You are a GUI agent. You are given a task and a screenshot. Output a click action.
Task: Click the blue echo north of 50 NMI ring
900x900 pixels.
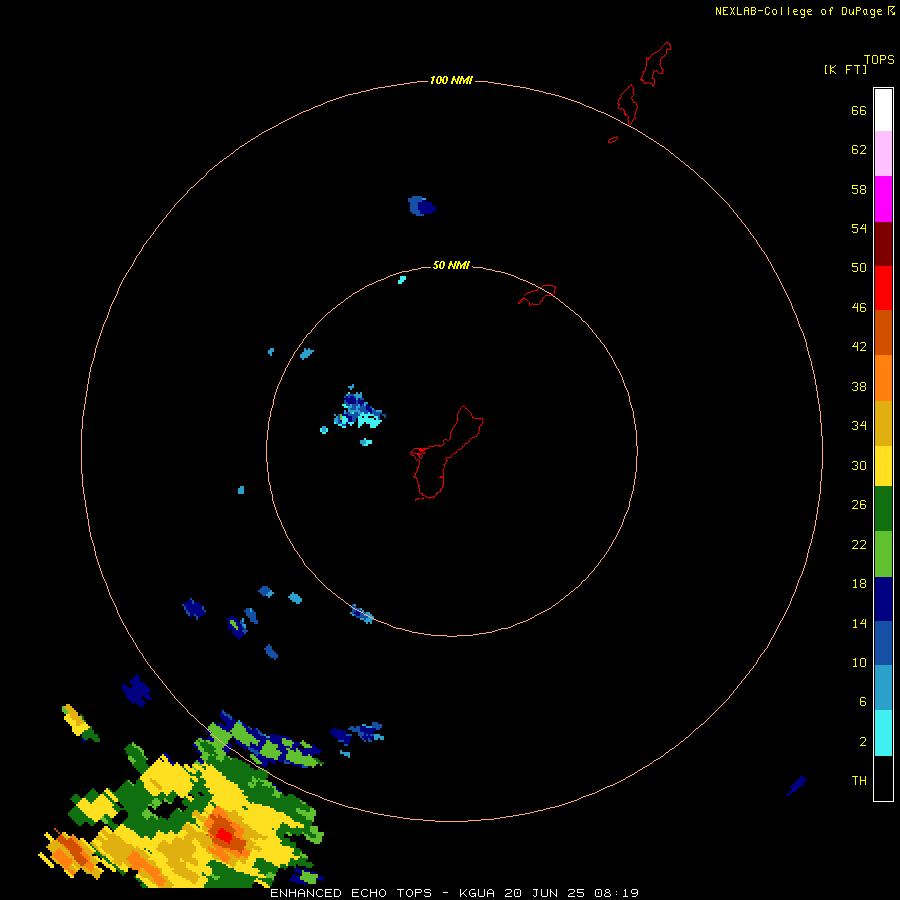[x=421, y=205]
